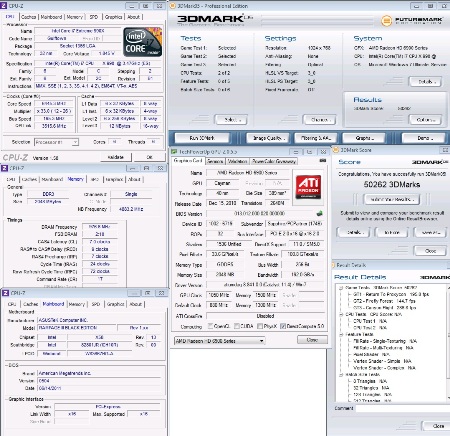This screenshot has width=450, height=436.
Task: Click the title icon of the CPU-Z Mainboard window
Action: pos(5,293)
